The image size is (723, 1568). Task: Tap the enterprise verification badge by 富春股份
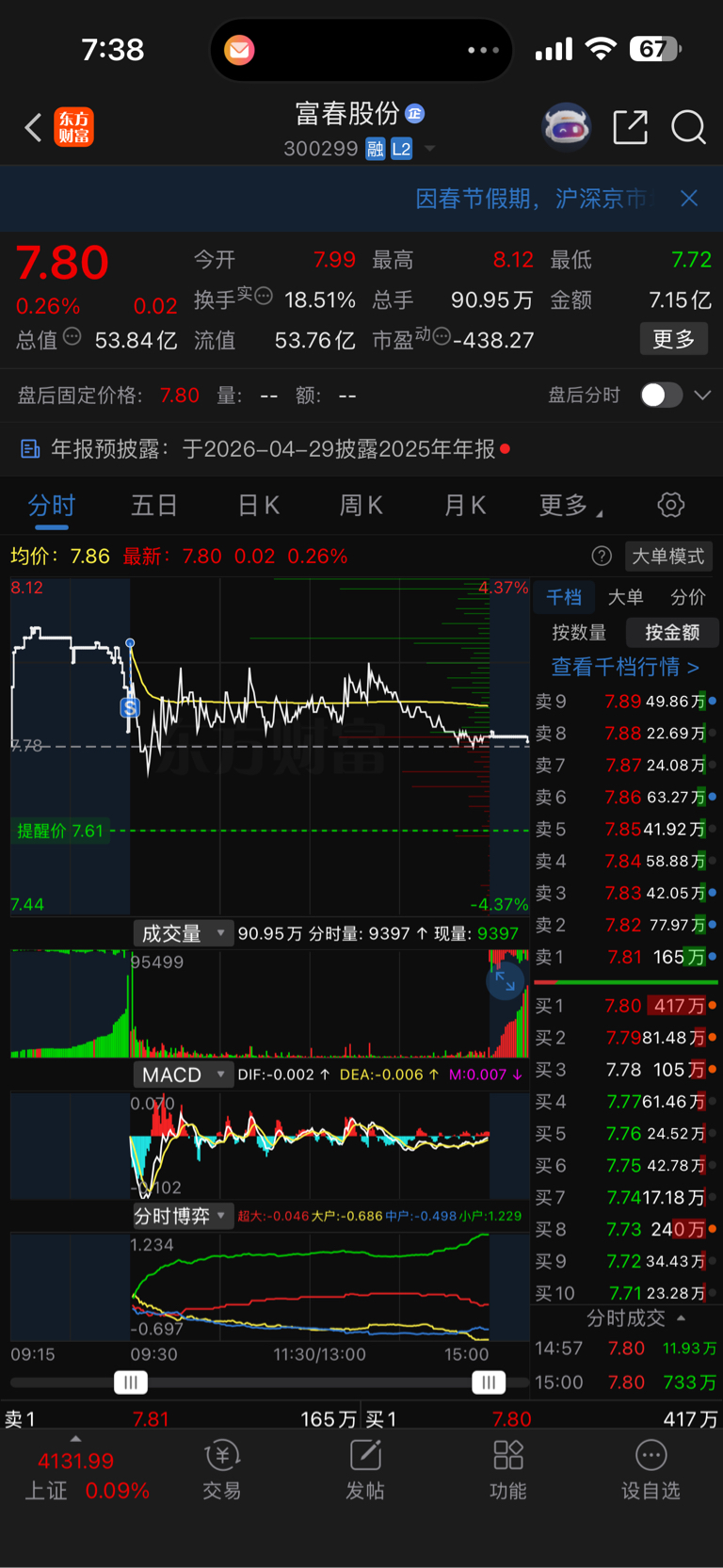[415, 114]
